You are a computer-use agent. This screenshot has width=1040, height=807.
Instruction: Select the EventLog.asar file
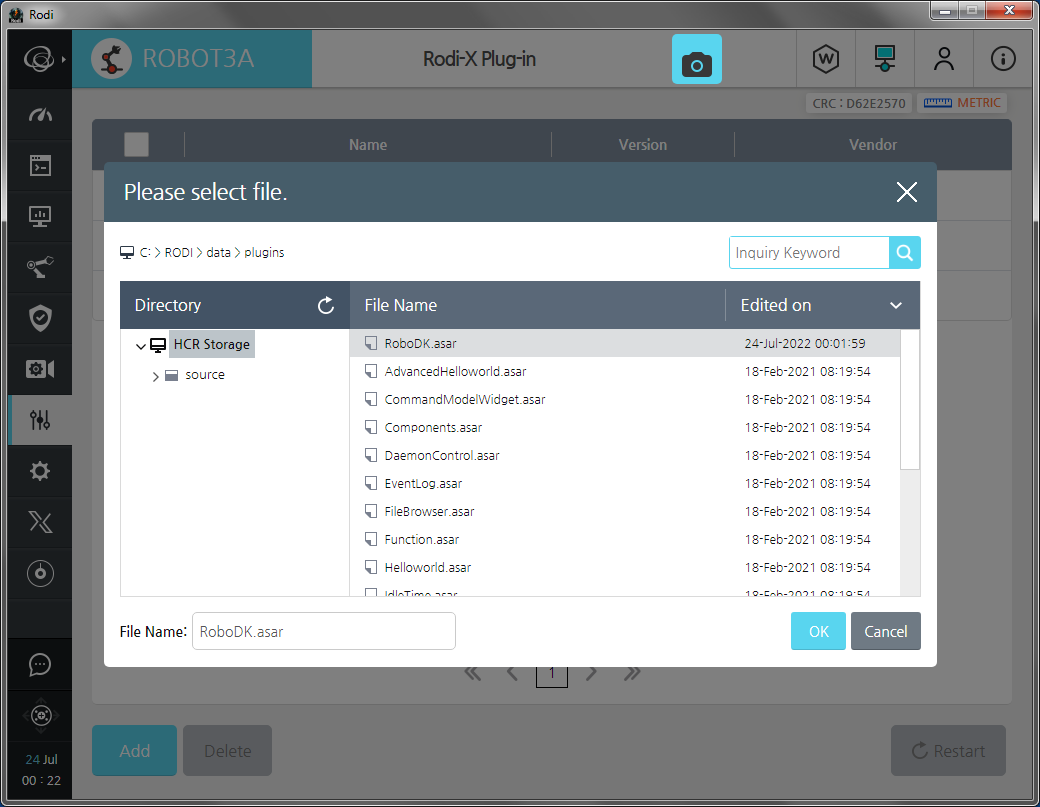423,483
